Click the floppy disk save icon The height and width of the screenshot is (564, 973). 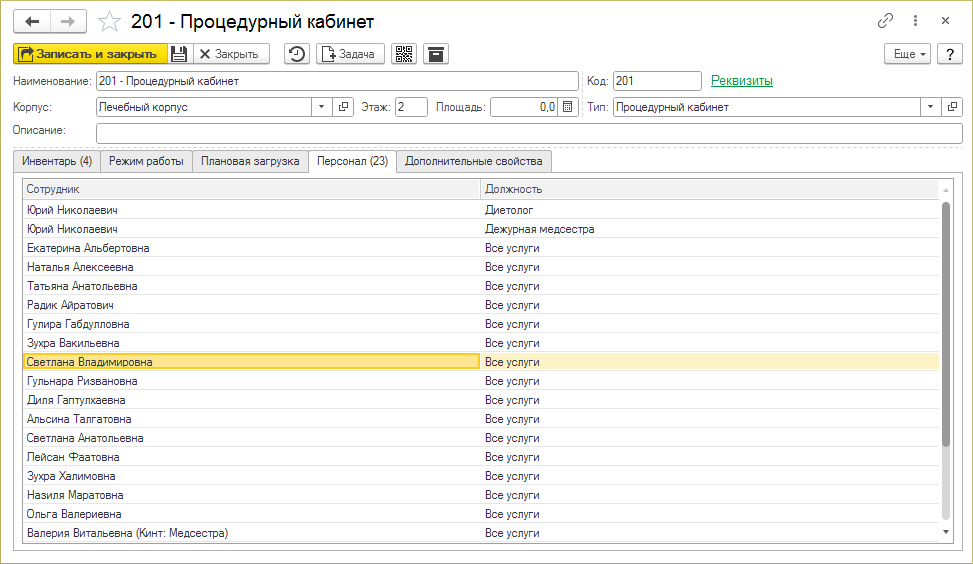point(178,54)
